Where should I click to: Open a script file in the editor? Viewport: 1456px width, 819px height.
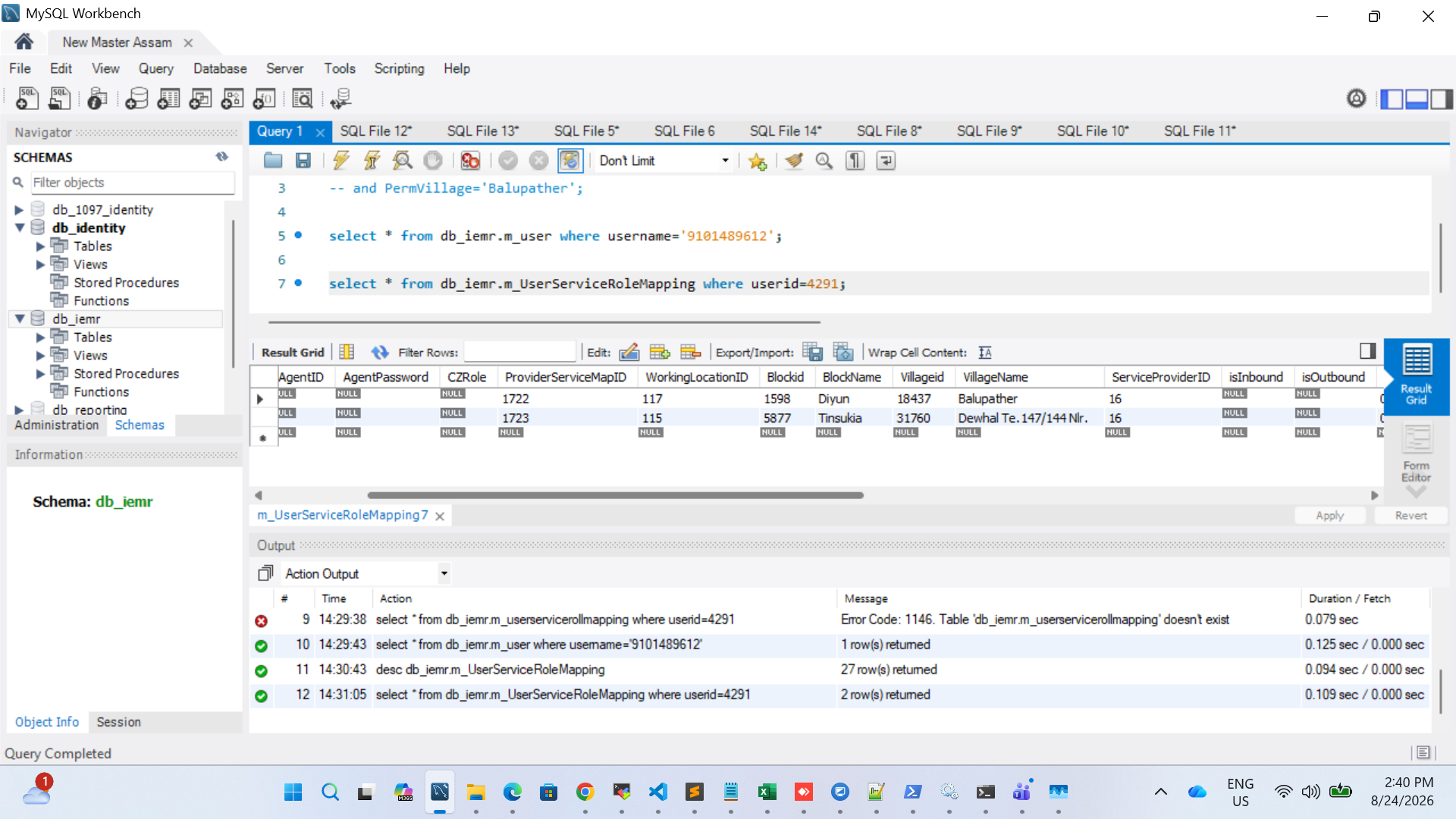pyautogui.click(x=273, y=161)
